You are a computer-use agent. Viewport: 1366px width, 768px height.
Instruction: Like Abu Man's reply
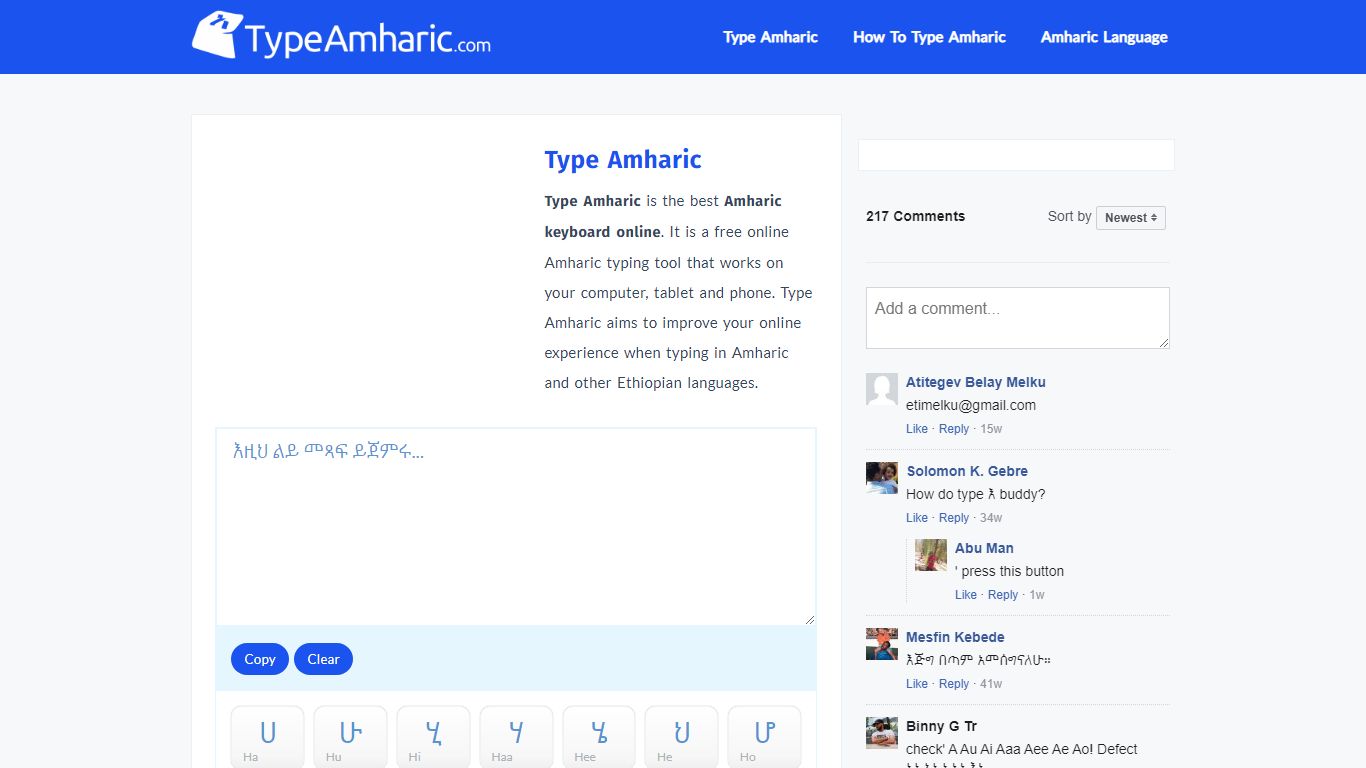966,595
